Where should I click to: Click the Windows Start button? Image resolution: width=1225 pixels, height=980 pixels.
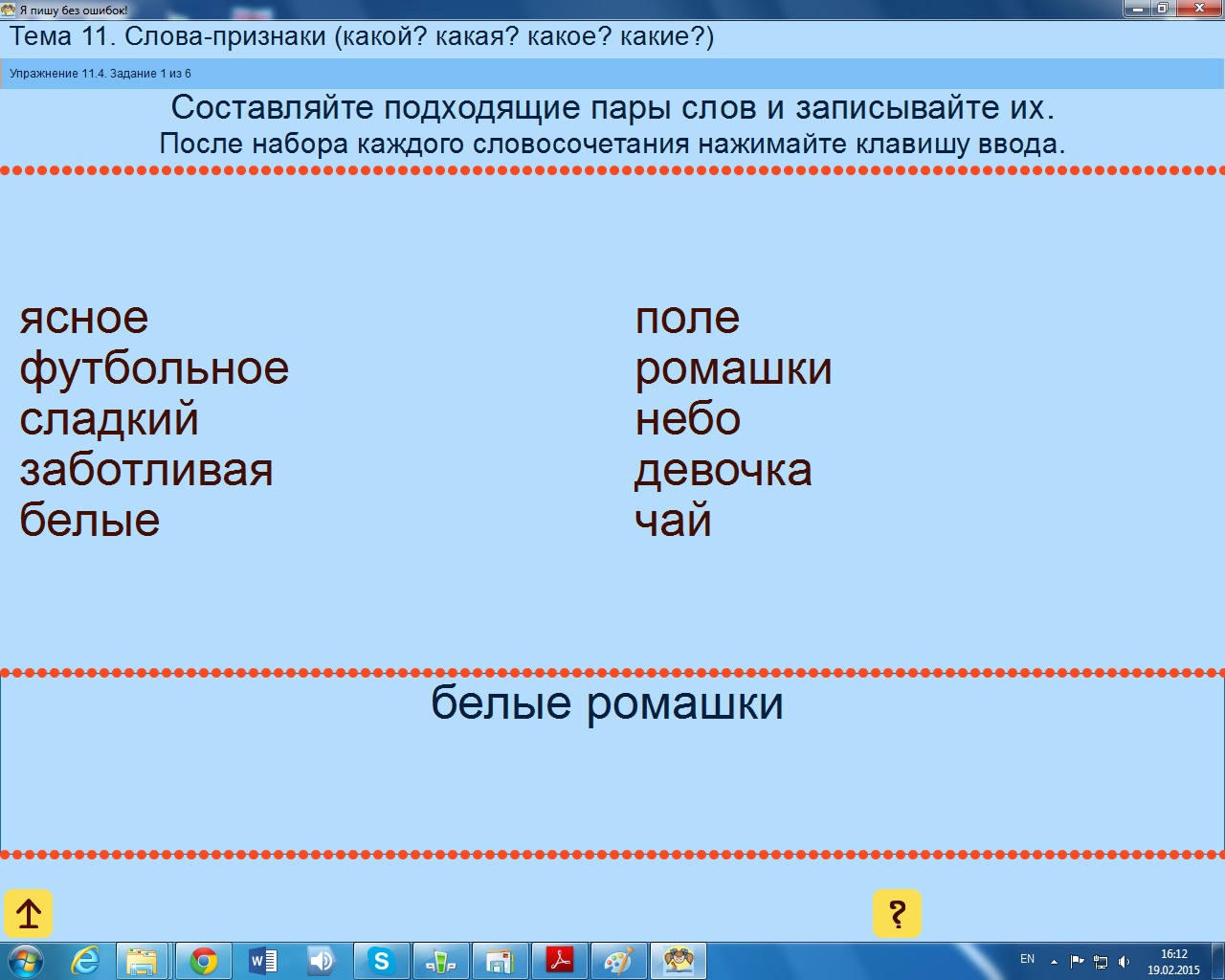26,961
